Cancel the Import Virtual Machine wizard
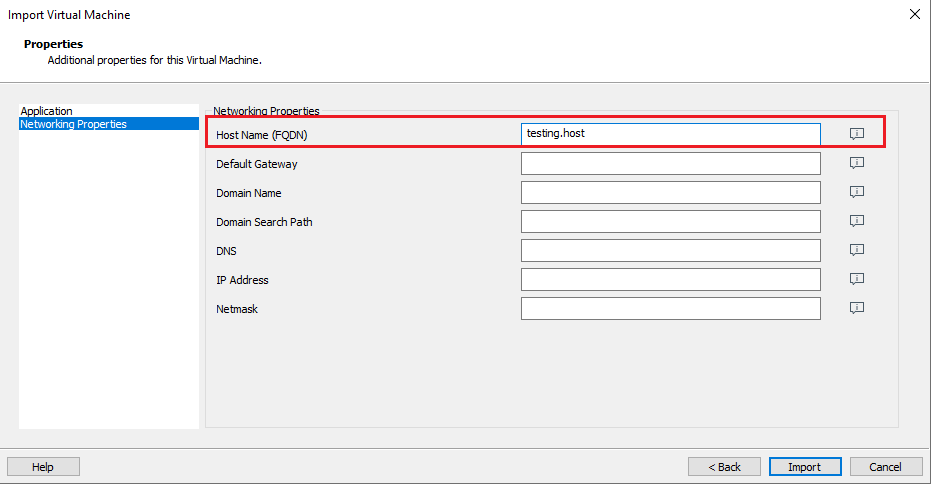 (x=886, y=467)
